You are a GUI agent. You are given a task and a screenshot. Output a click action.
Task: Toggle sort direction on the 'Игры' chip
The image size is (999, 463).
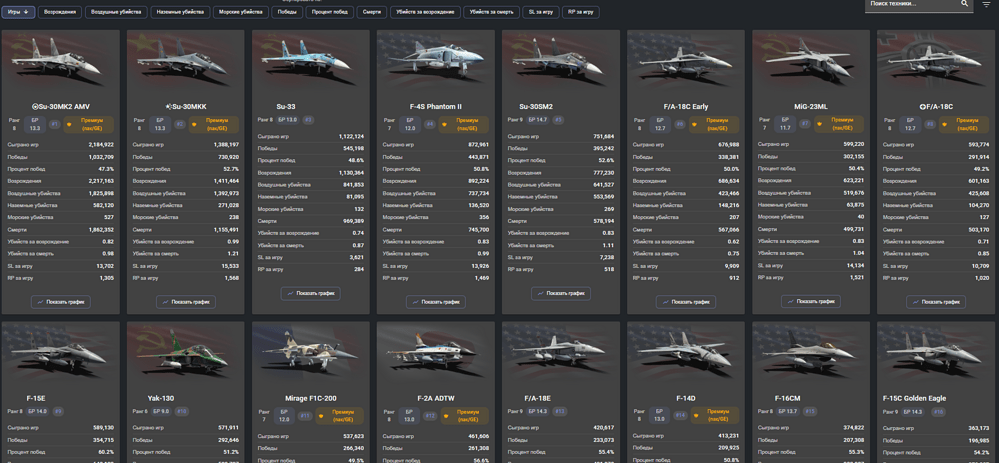click(18, 12)
